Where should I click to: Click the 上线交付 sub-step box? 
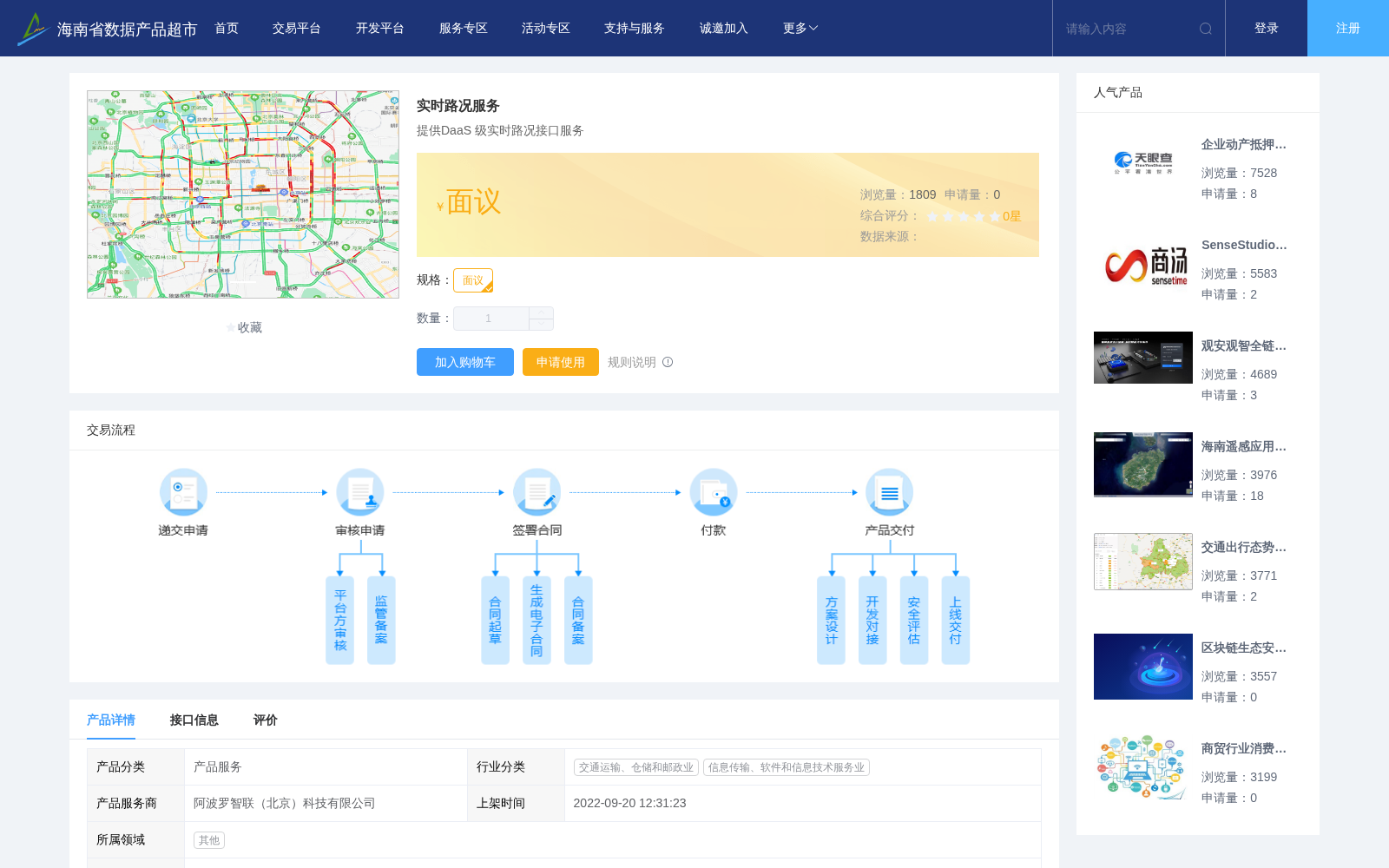click(x=956, y=621)
